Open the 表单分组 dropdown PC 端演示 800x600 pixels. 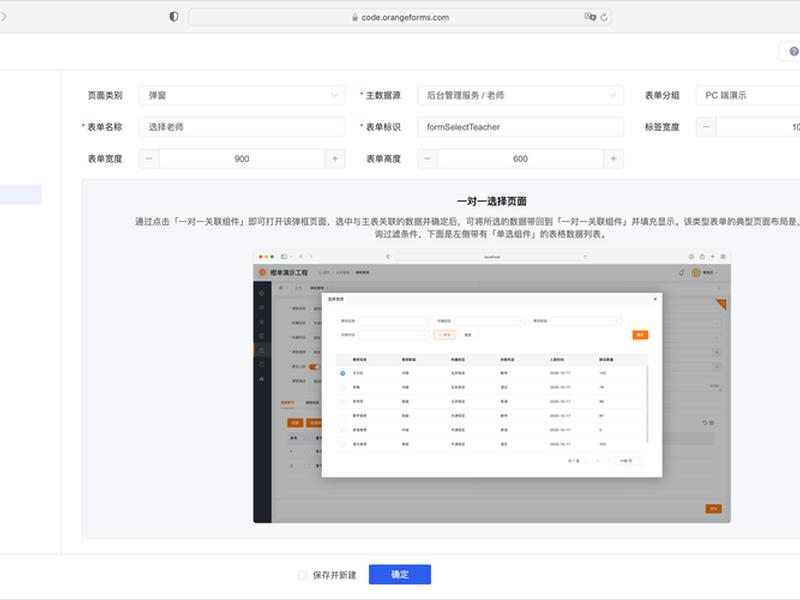point(748,95)
